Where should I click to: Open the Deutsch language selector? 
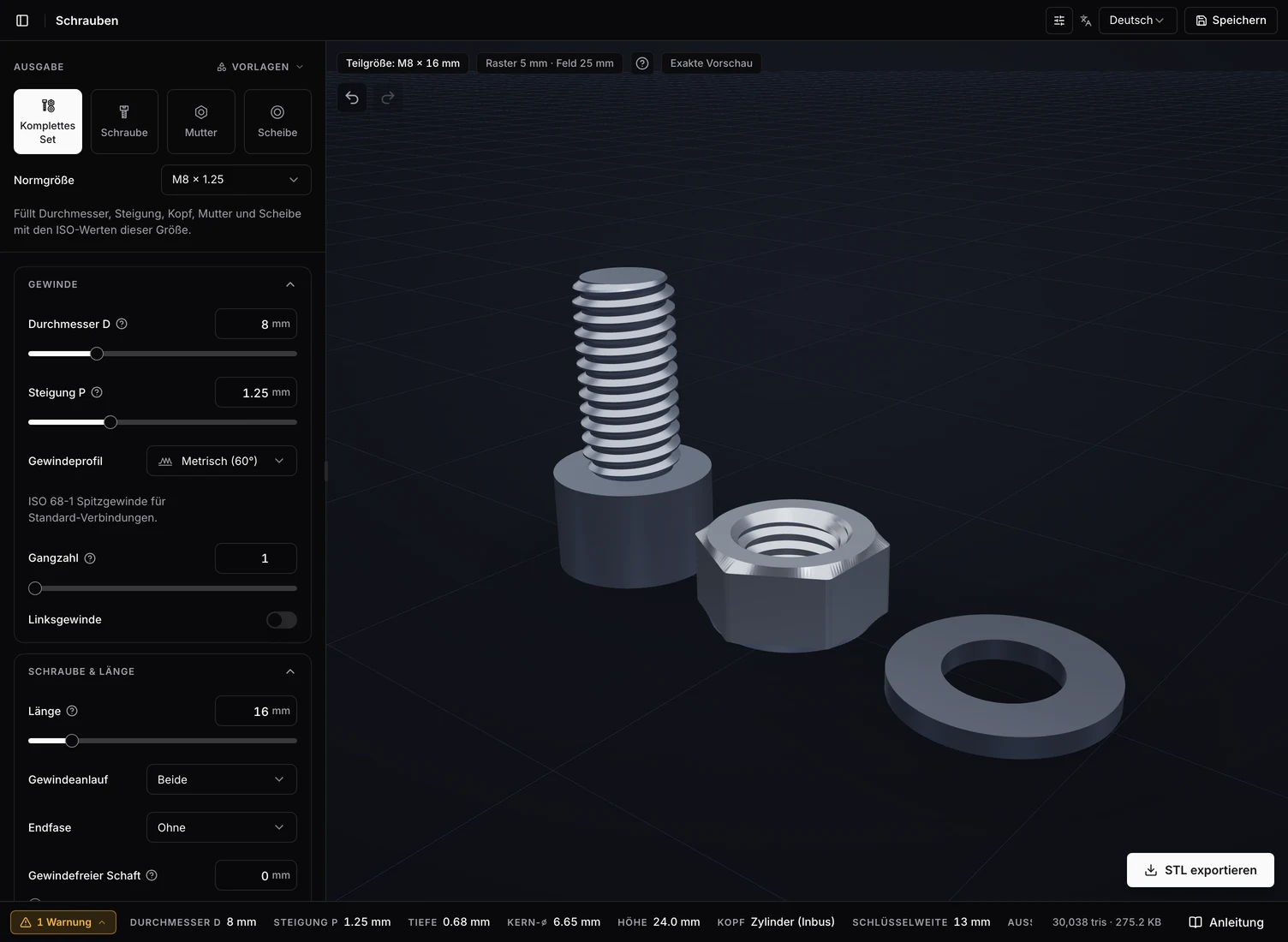coord(1137,21)
